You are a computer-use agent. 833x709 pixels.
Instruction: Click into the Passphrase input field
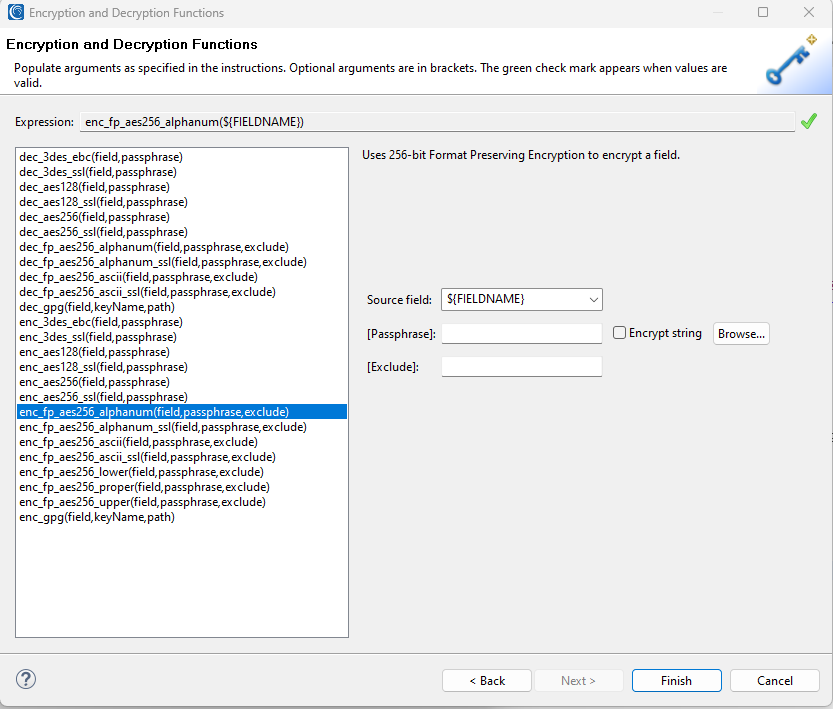click(521, 334)
